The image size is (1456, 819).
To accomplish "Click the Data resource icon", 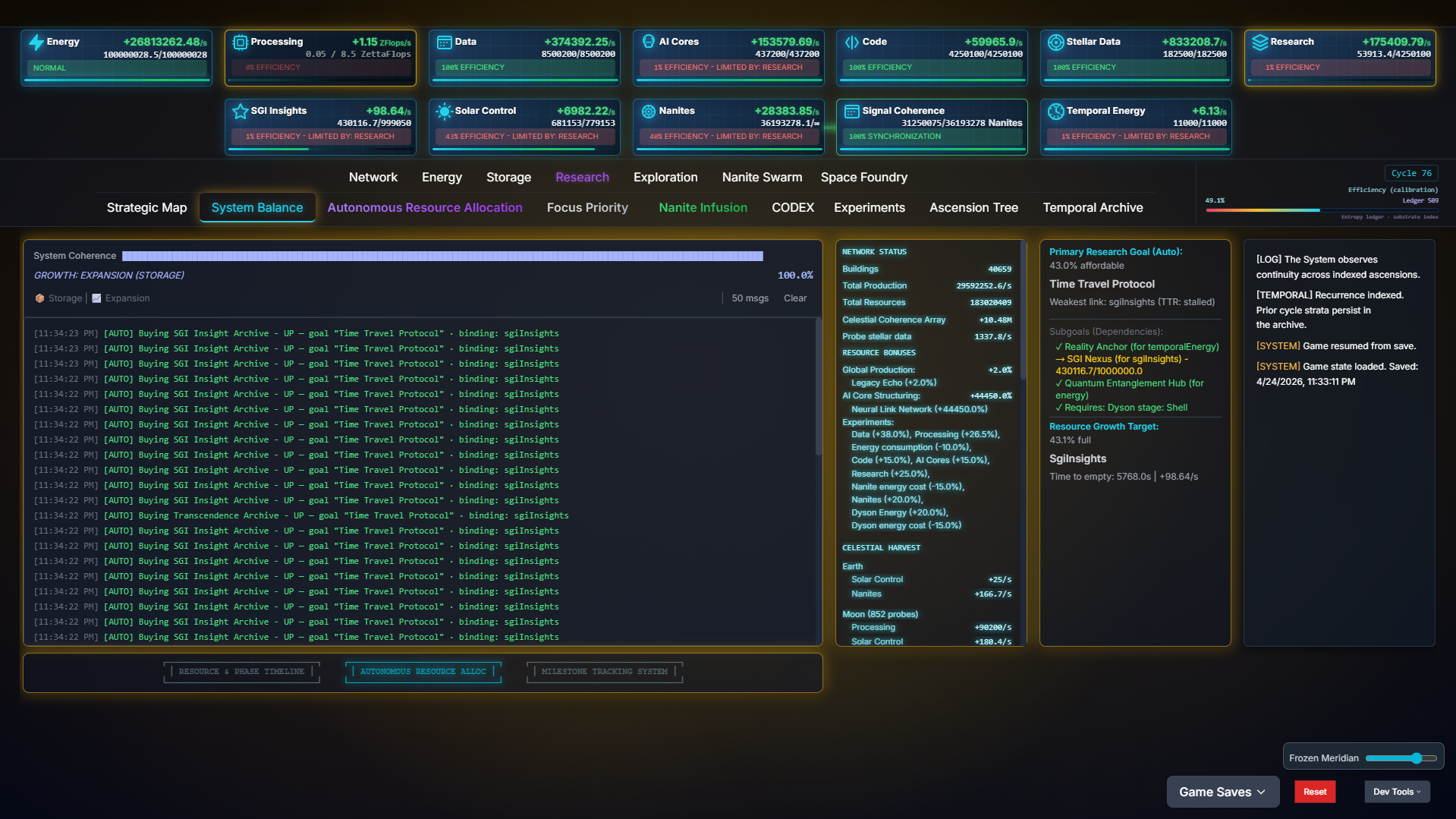I will coord(445,43).
